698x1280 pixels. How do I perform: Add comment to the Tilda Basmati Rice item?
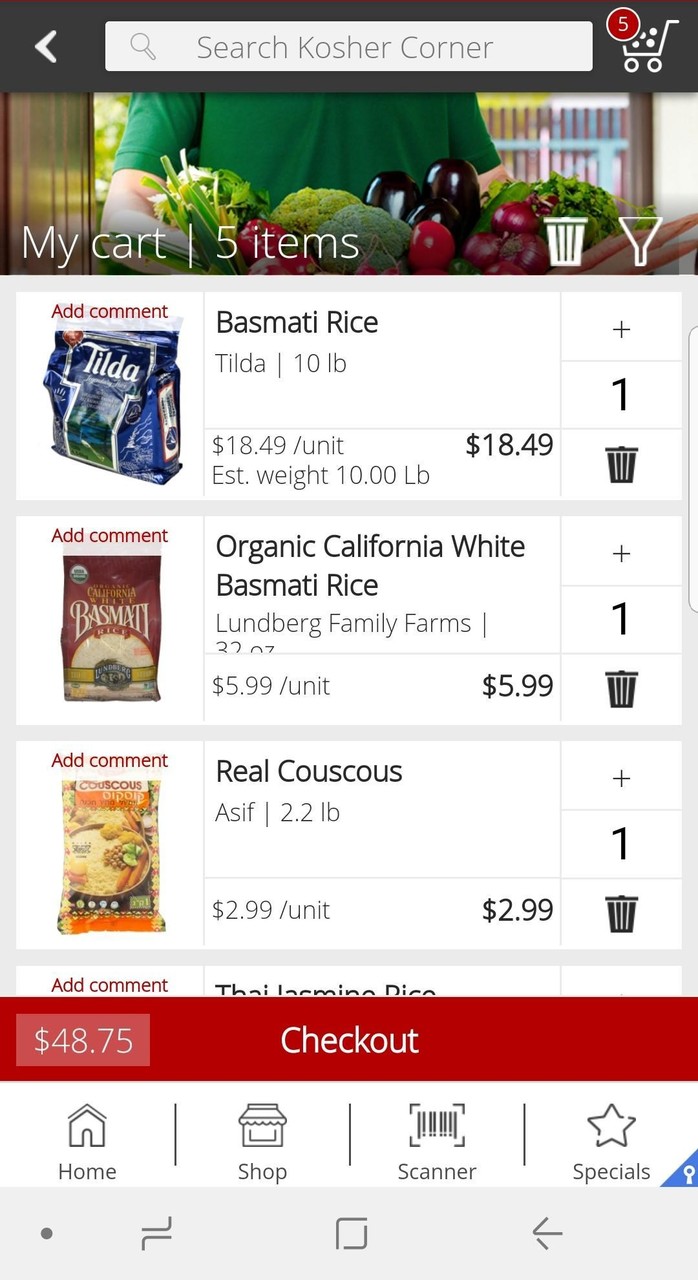109,311
